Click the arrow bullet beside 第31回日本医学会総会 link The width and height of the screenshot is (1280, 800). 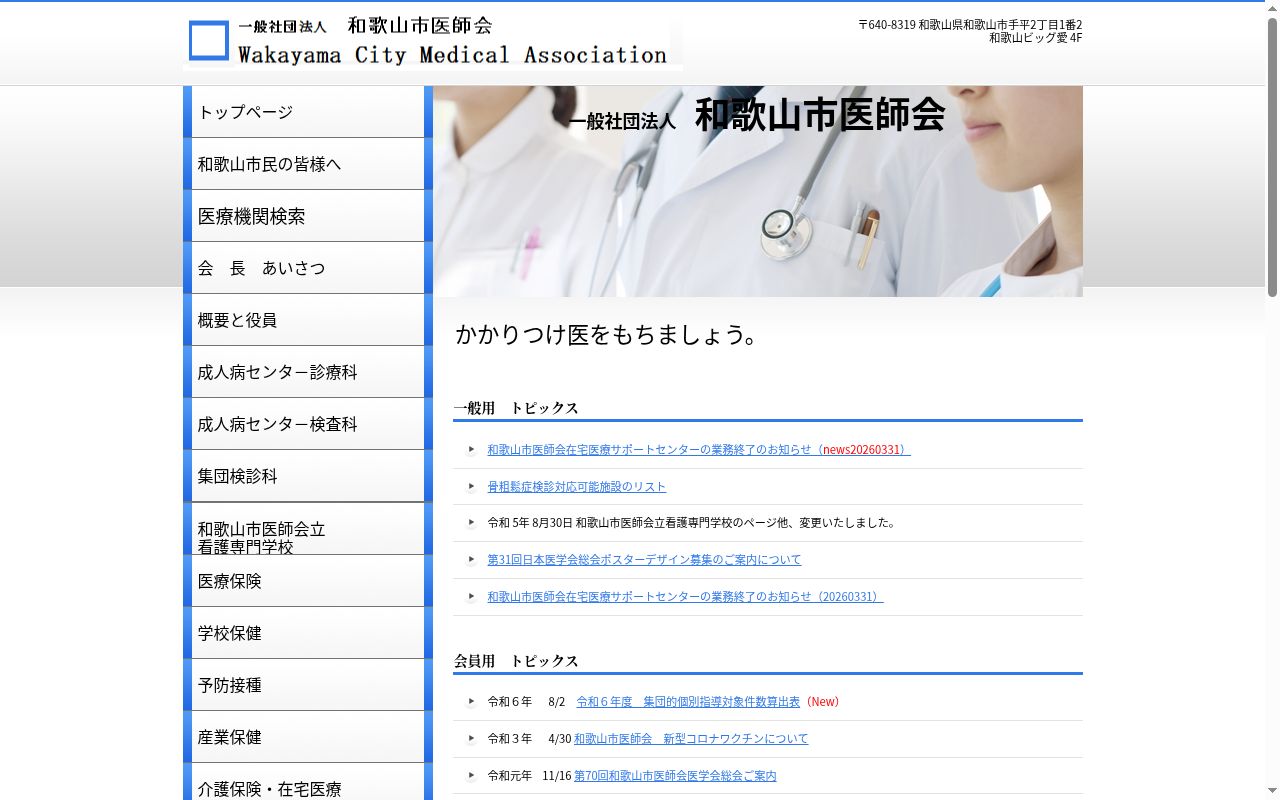(471, 560)
